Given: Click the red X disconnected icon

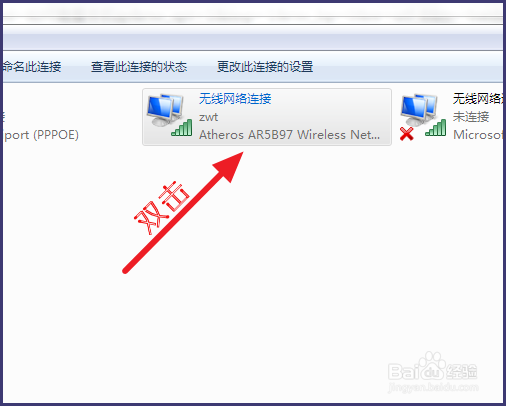Looking at the screenshot, I should click(407, 134).
